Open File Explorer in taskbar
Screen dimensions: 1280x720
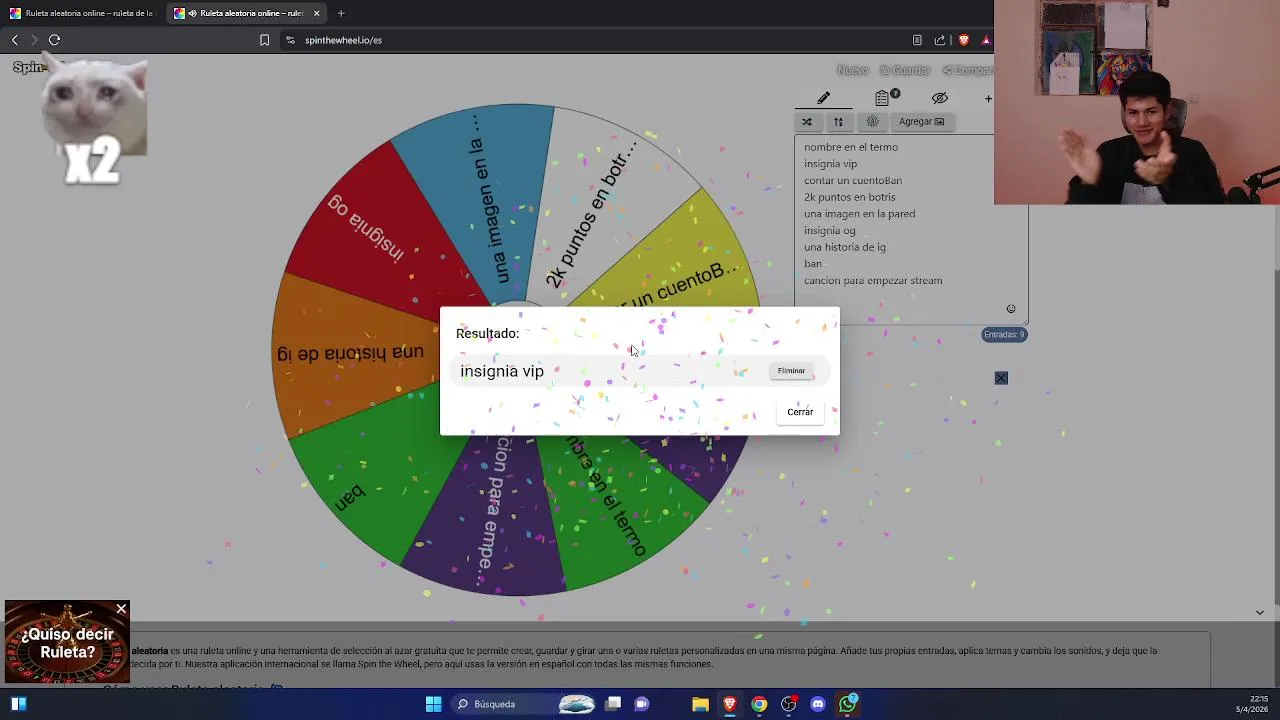tap(700, 704)
